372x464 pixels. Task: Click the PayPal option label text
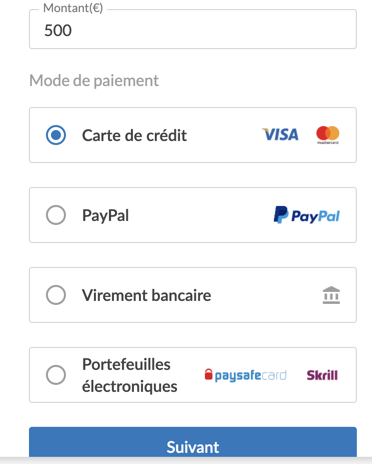[x=105, y=215]
